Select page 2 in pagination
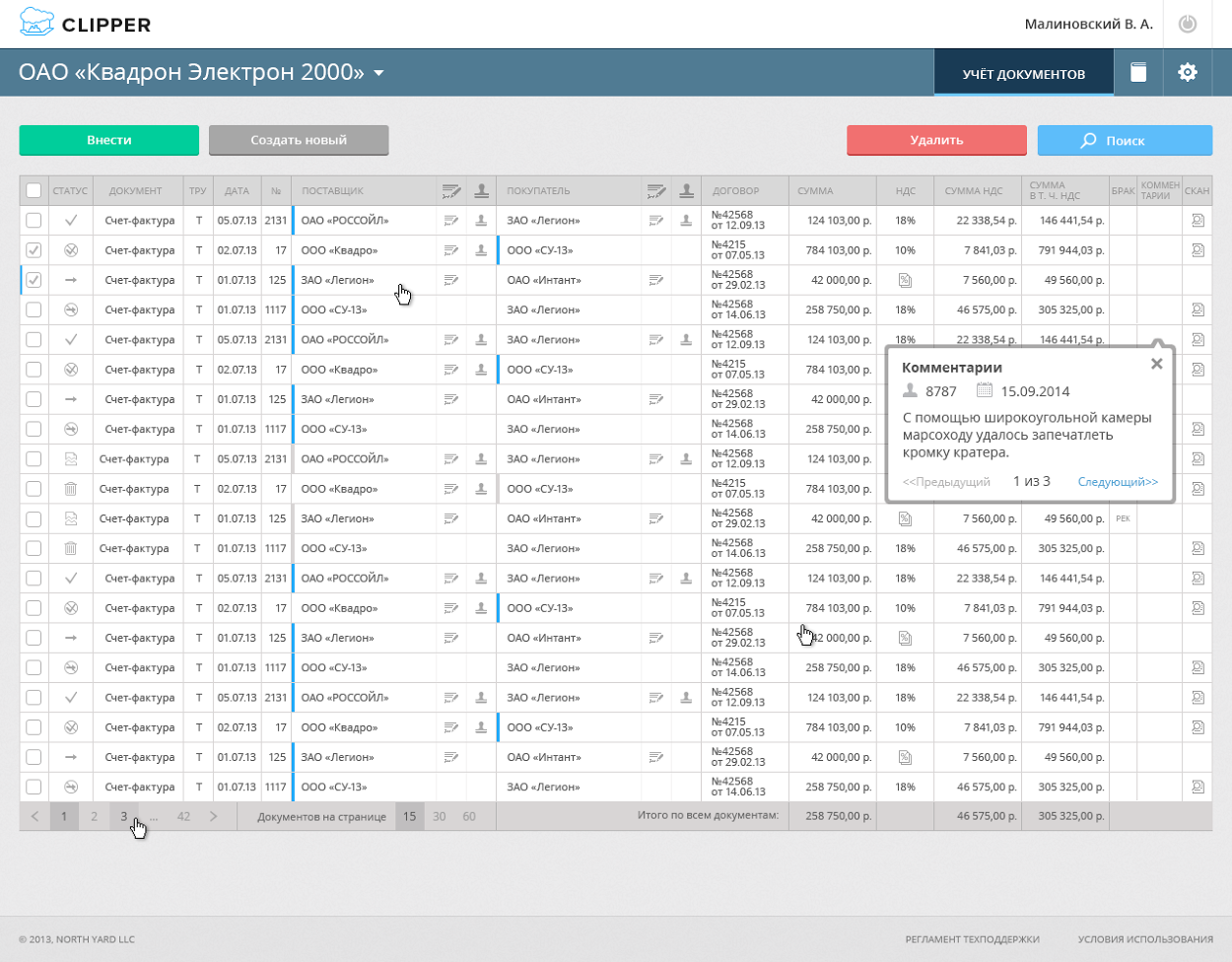Image resolution: width=1232 pixels, height=962 pixels. click(94, 816)
